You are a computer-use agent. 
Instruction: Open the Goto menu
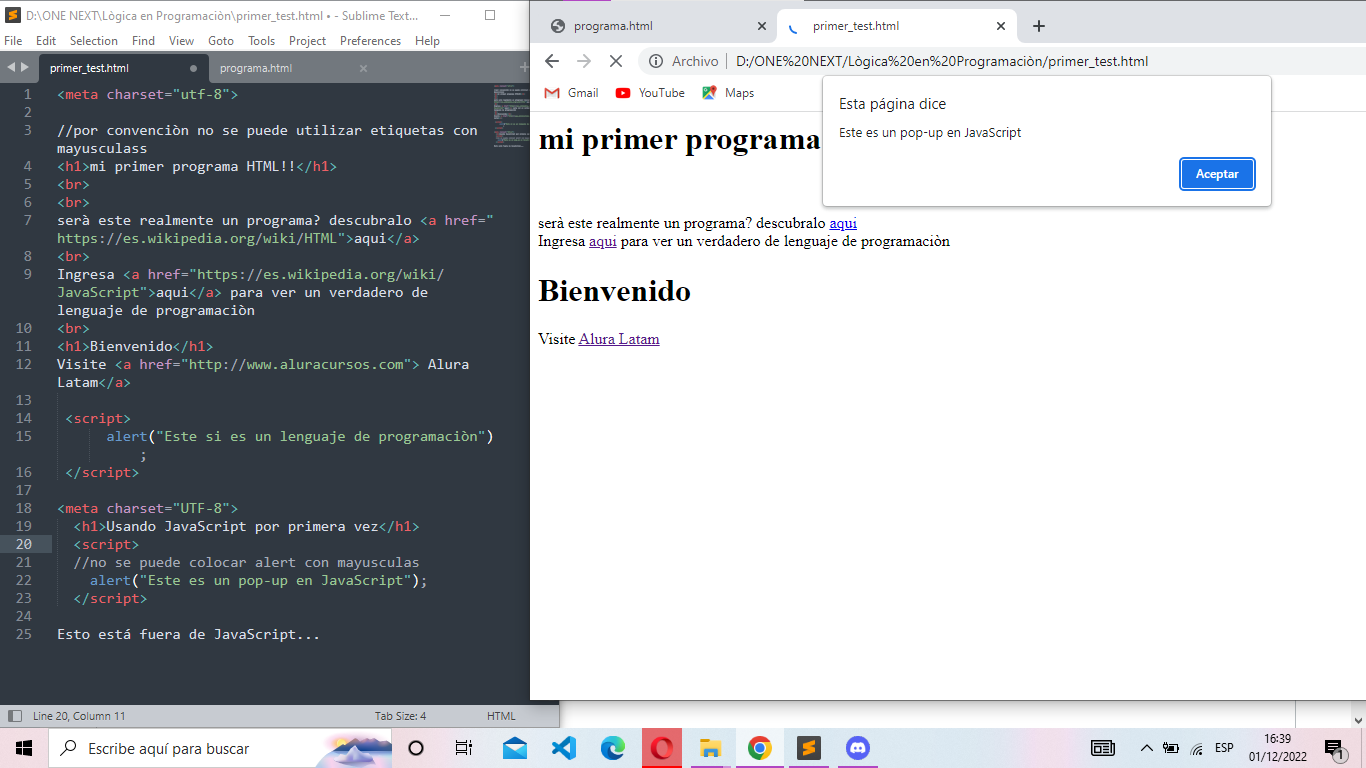[221, 41]
